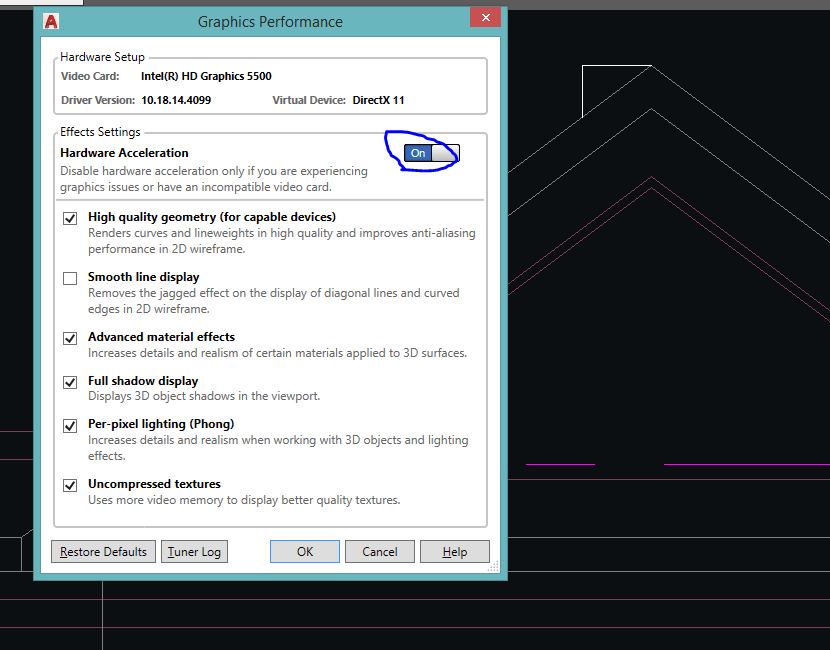Disable Uncompressed textures
The width and height of the screenshot is (830, 650).
click(x=70, y=485)
